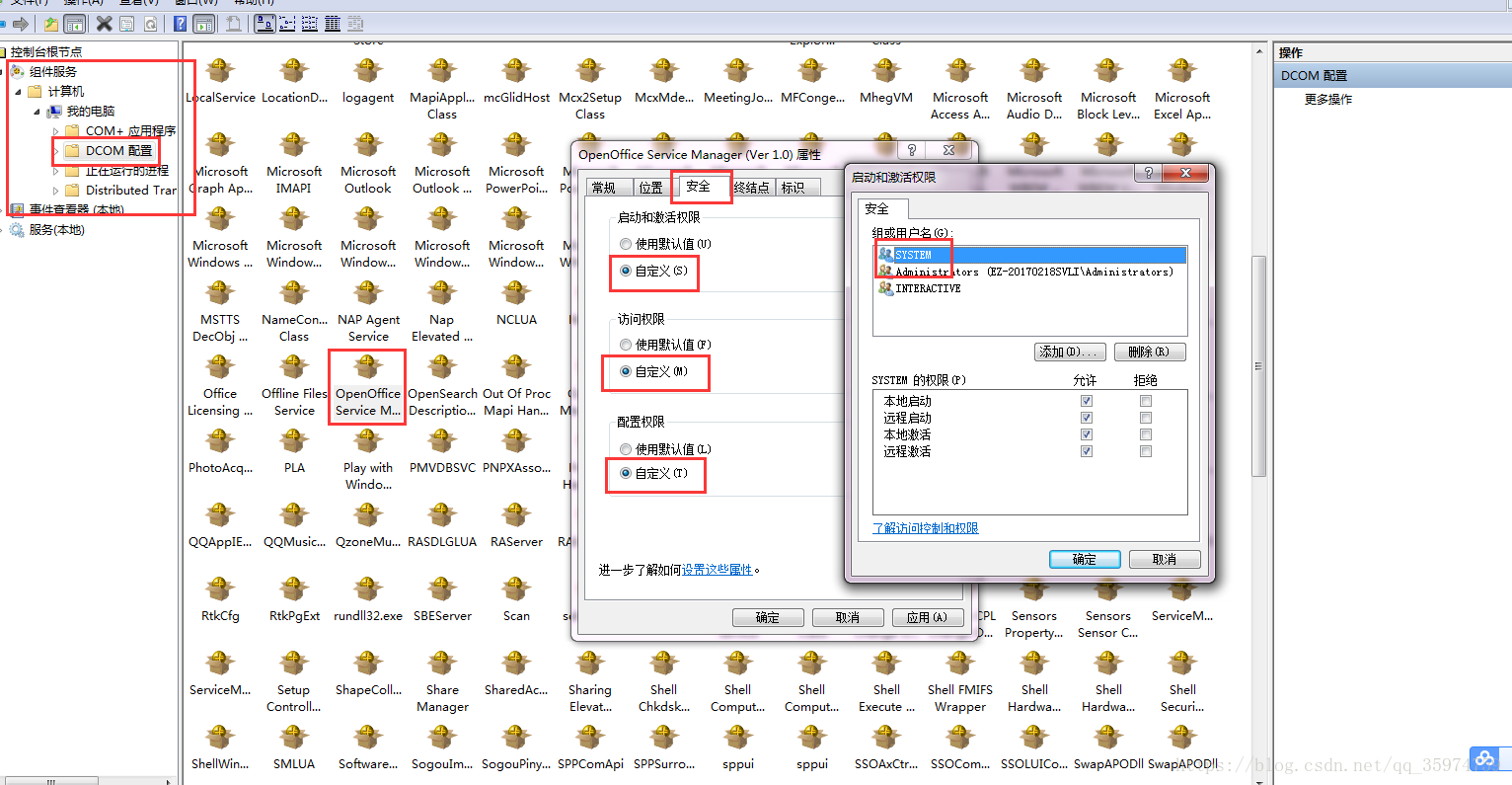Switch to detail list view in toolbar
1512x785 pixels.
333,24
